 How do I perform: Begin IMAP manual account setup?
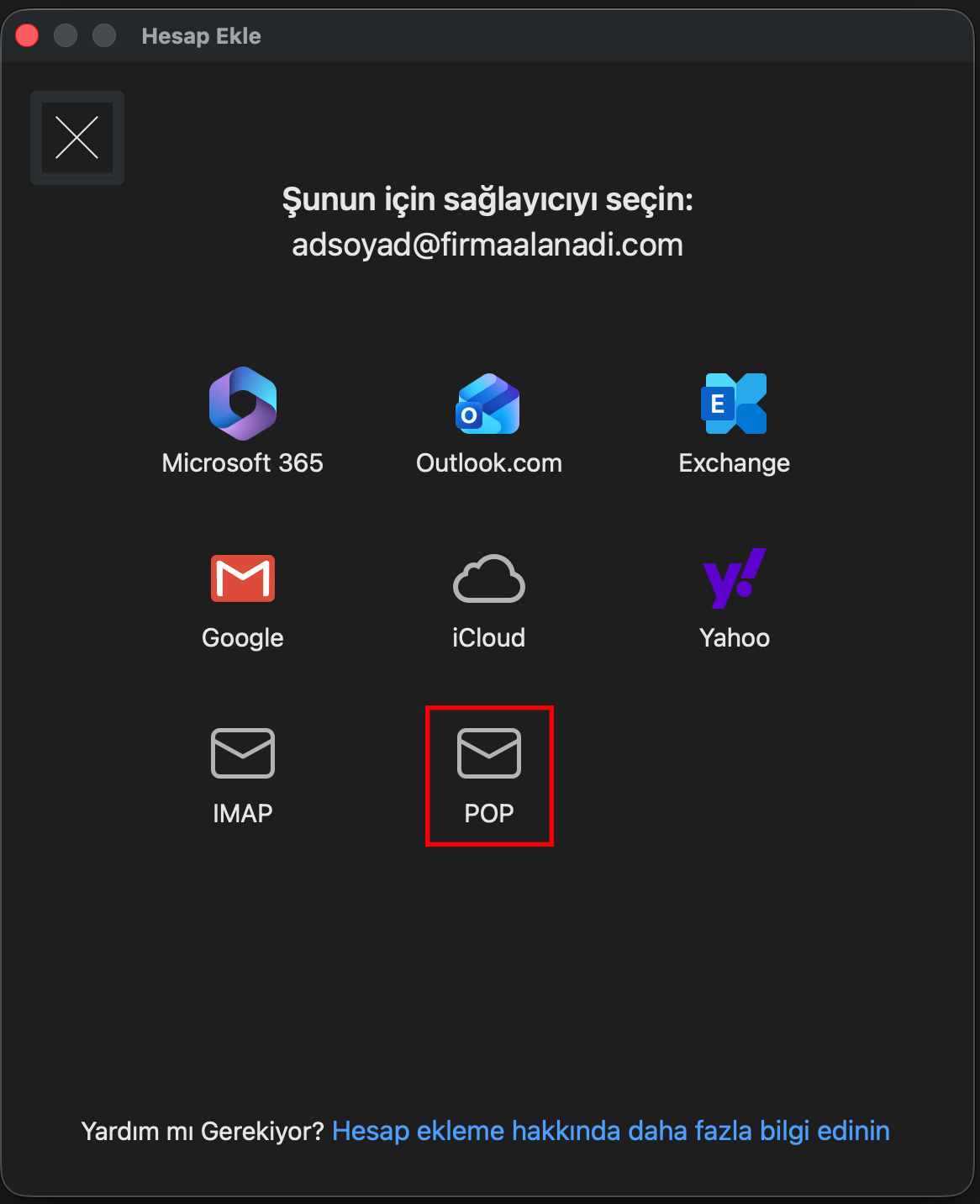(242, 774)
